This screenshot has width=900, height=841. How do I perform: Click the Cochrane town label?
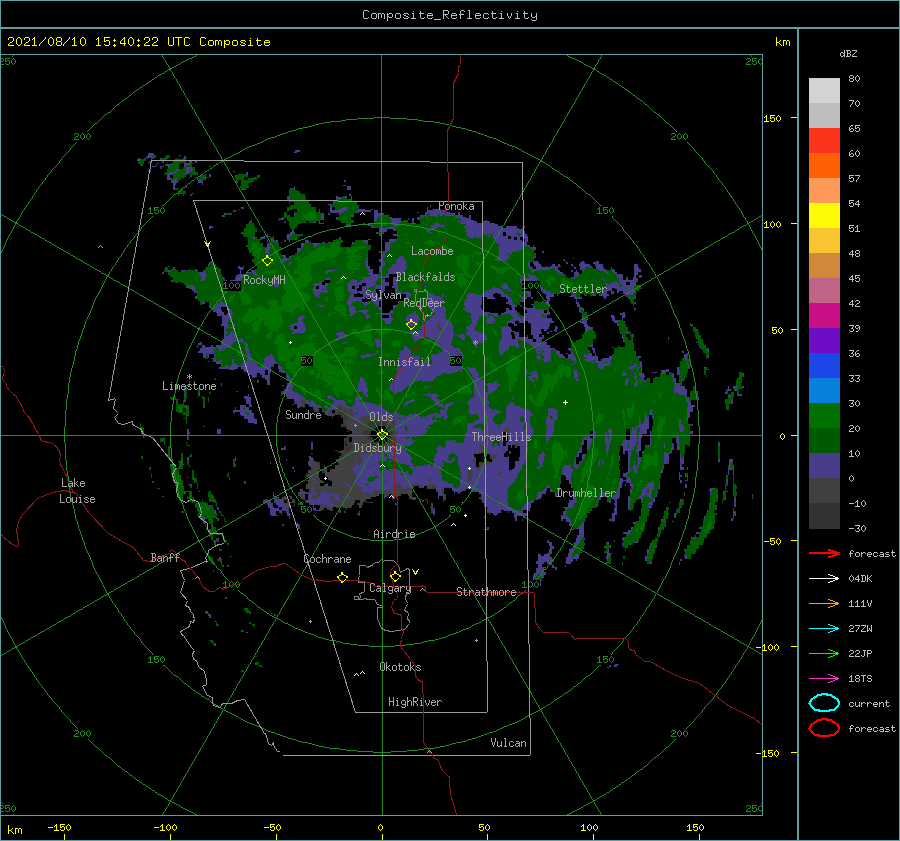coord(327,559)
